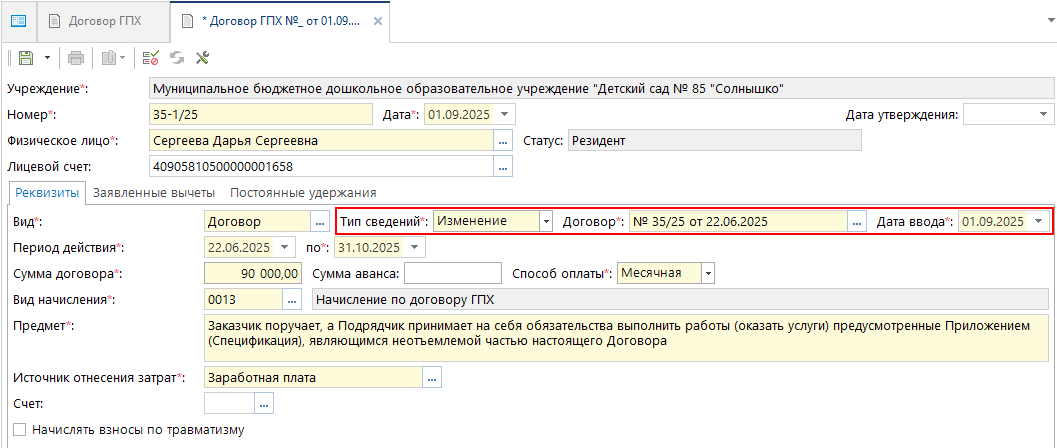Close the Договор ГПХ №_ tab
The image size is (1057, 448).
[x=378, y=21]
